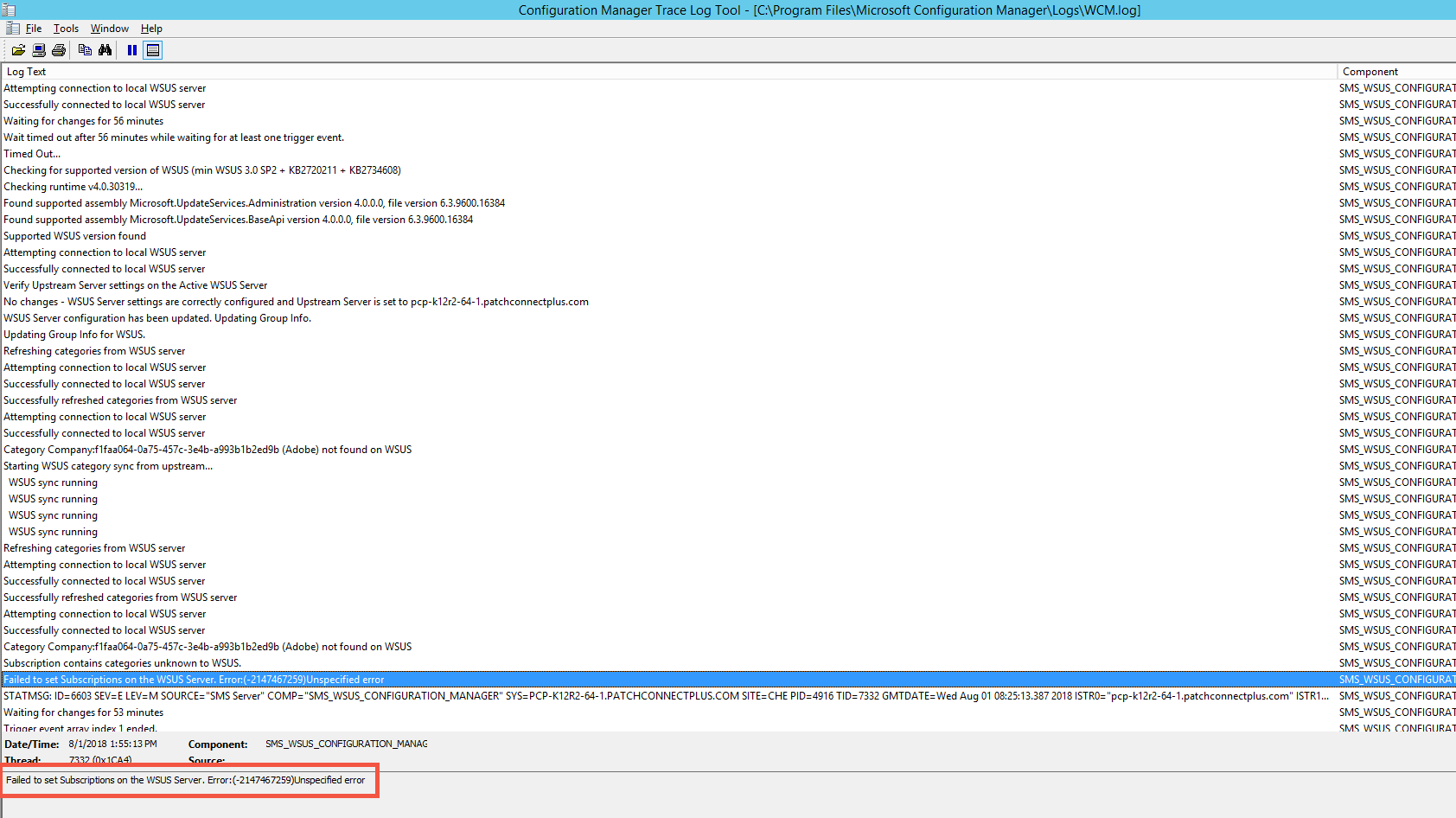The height and width of the screenshot is (818, 1456).
Task: Select the 'Starting WSUS category sync from upstream' row
Action: (108, 466)
